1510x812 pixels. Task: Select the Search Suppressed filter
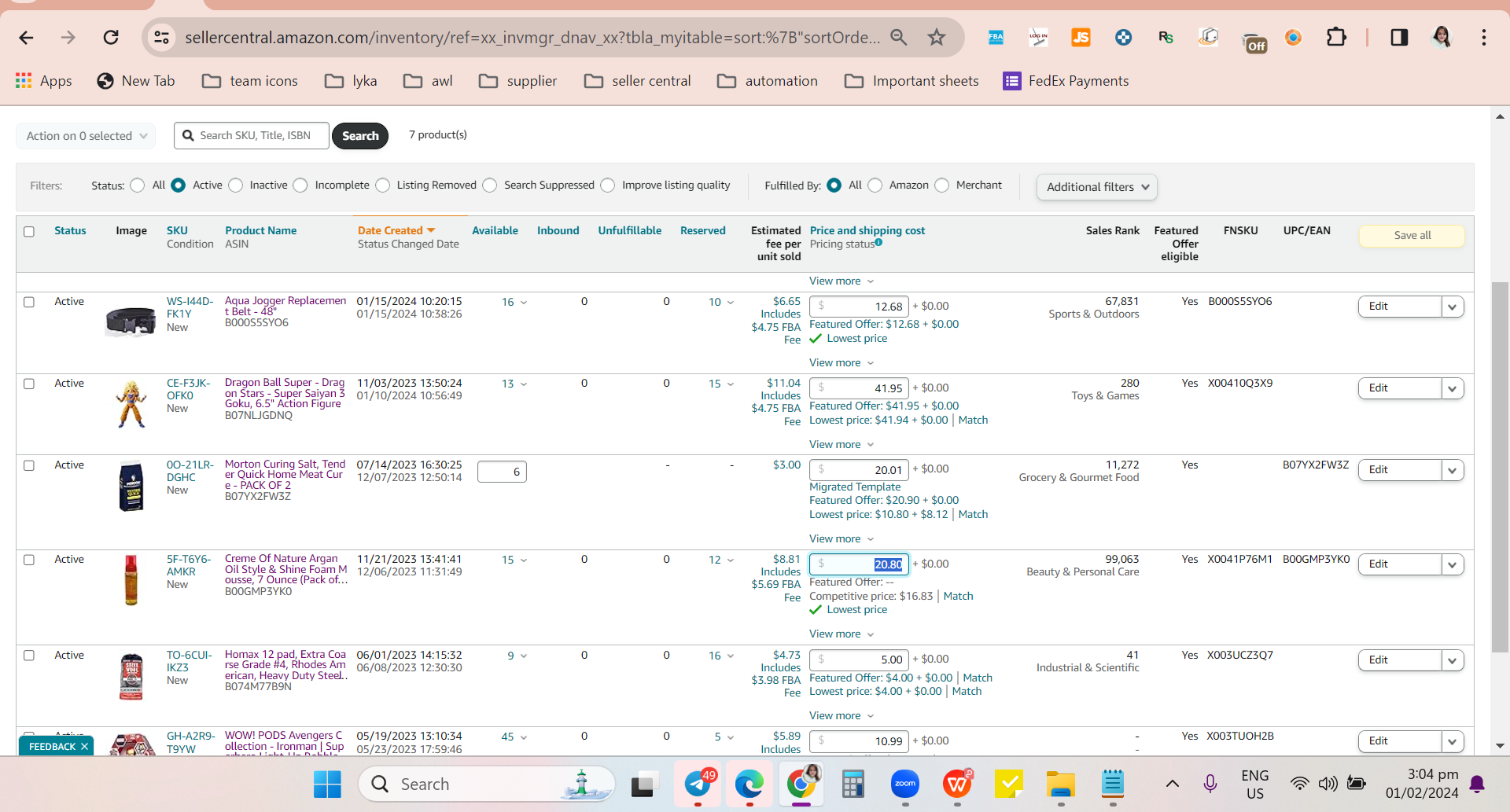point(490,186)
